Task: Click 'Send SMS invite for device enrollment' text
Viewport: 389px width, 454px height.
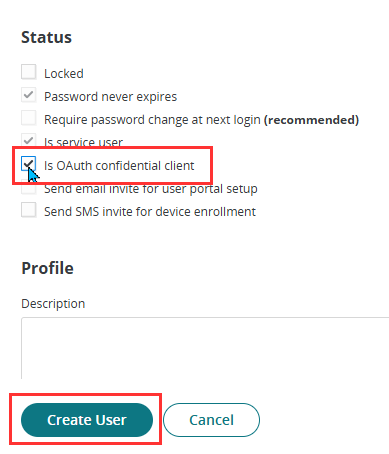Action: [150, 212]
